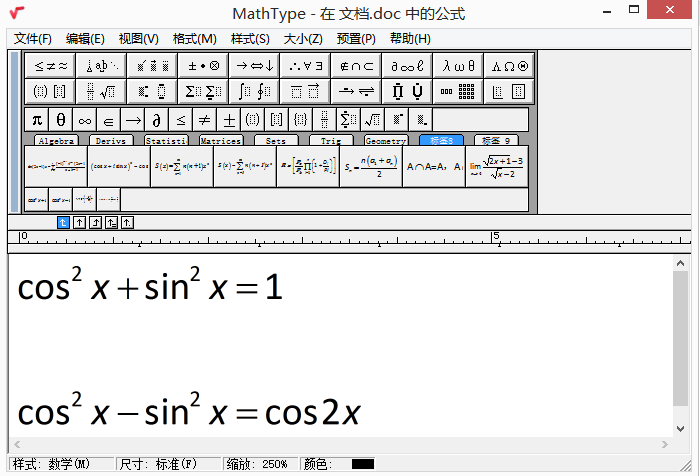Insert the Sn arithmetic sum formula

(371, 167)
